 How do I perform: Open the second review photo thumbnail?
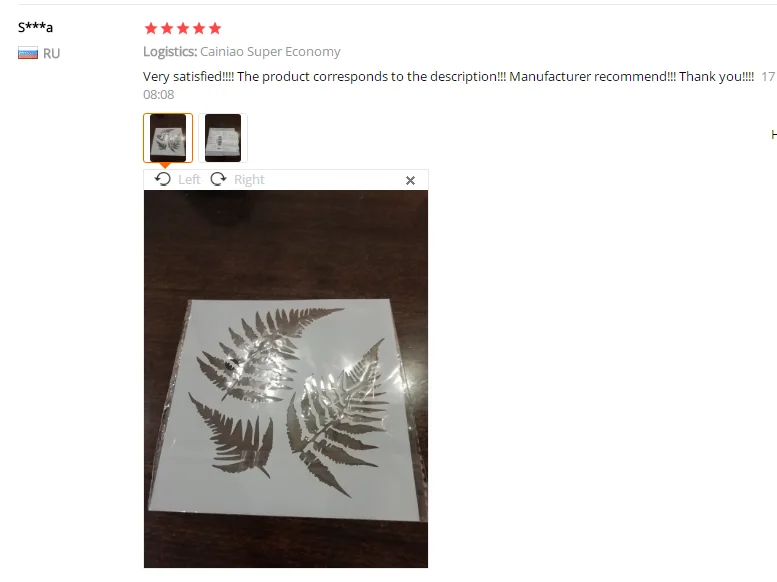[x=223, y=138]
